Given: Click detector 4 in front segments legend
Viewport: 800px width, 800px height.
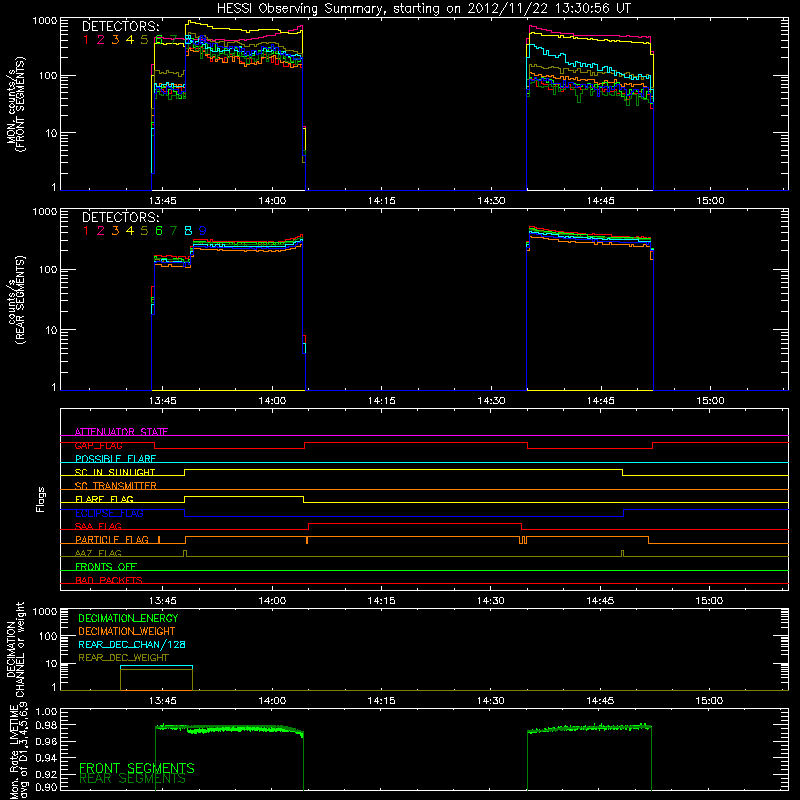Looking at the screenshot, I should tap(130, 40).
